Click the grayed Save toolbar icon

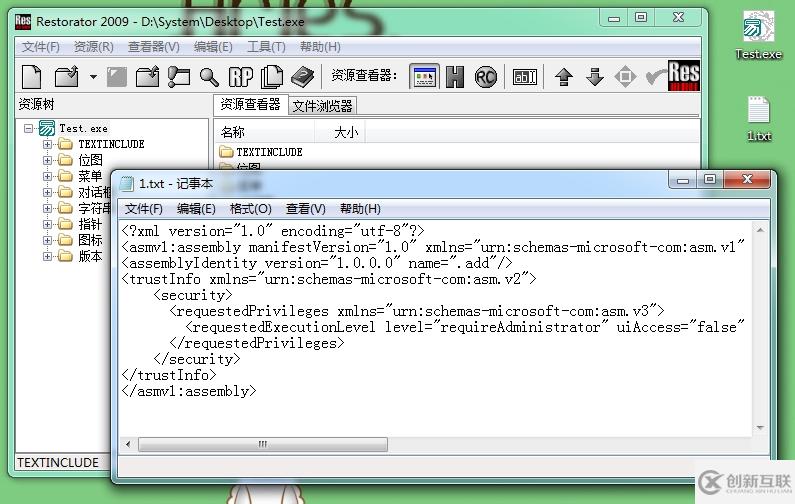click(x=117, y=77)
